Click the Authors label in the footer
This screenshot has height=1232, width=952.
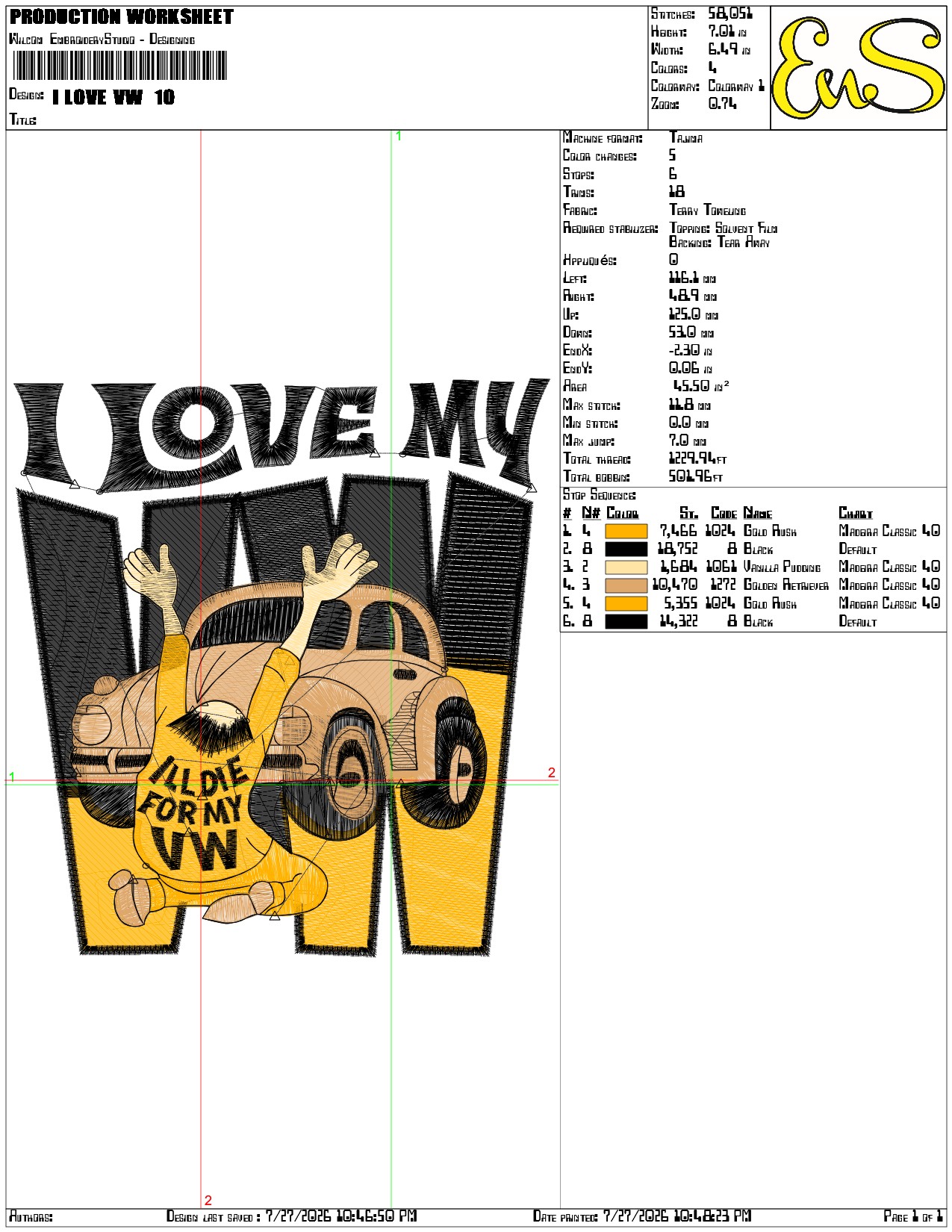coord(31,1217)
